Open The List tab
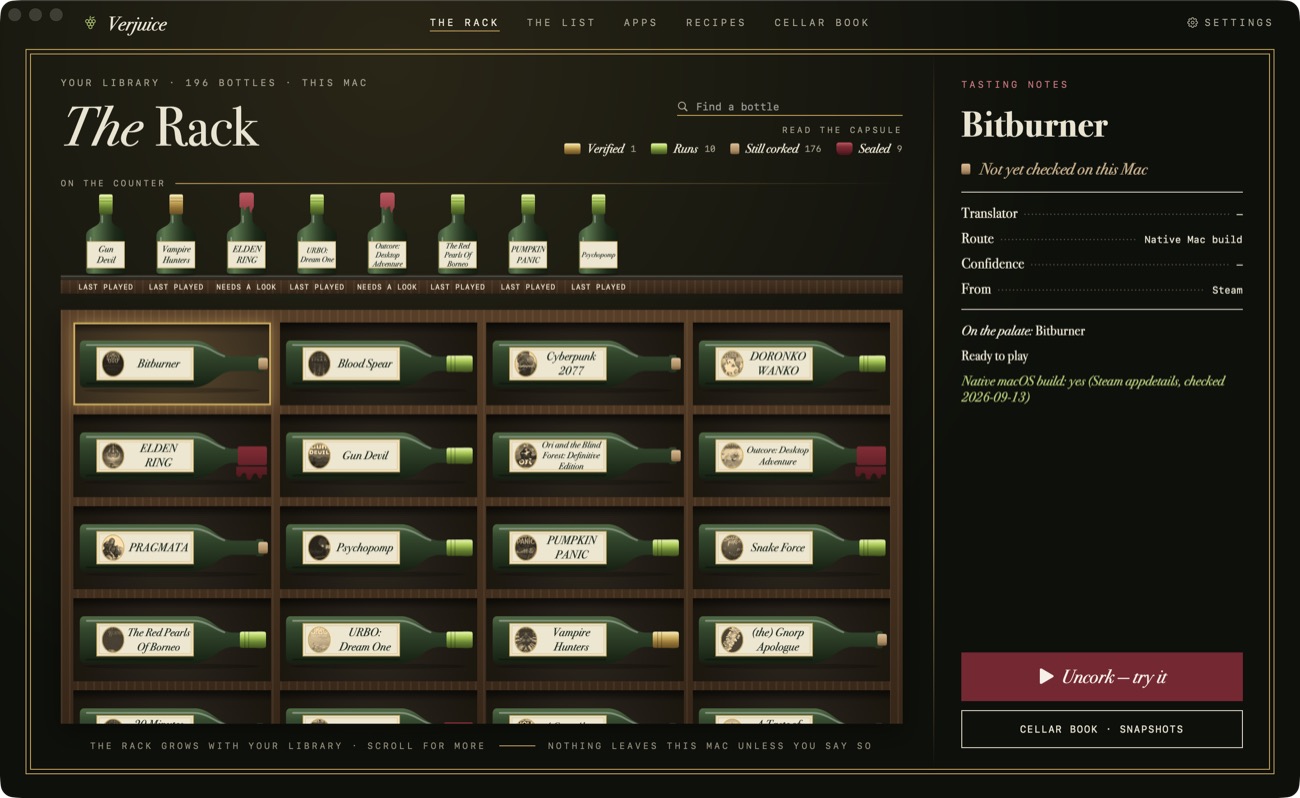Screen dimensions: 1300x798 (561, 22)
